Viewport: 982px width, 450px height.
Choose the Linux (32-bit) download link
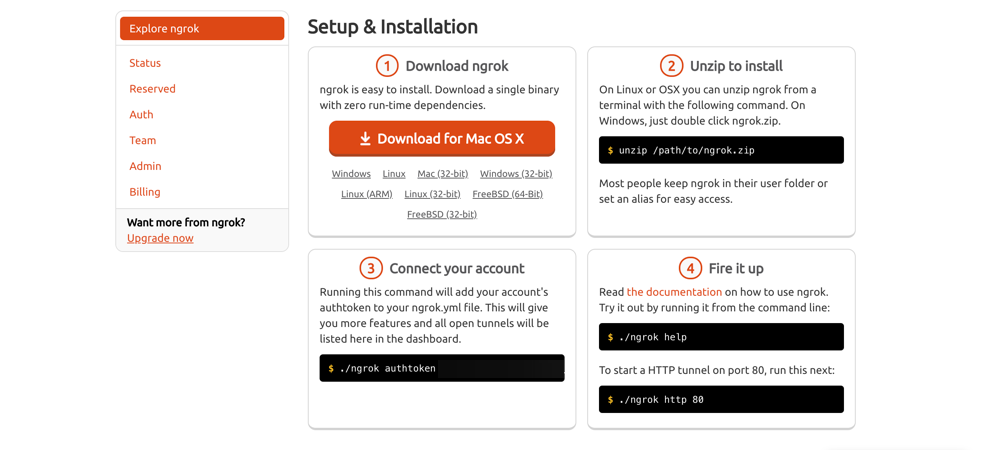pyautogui.click(x=432, y=194)
